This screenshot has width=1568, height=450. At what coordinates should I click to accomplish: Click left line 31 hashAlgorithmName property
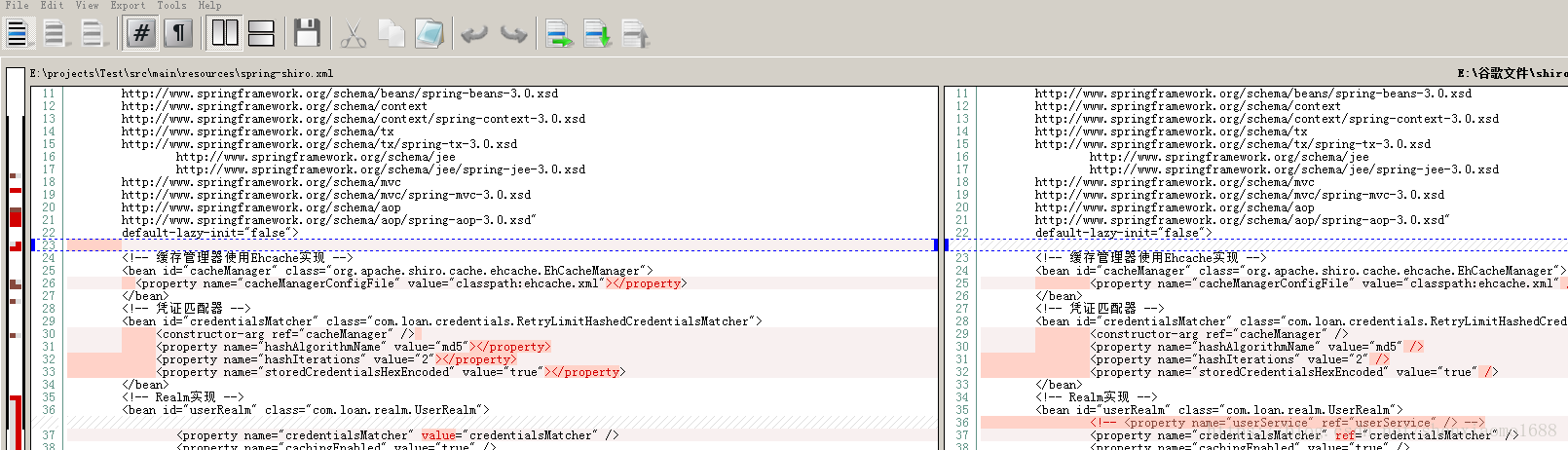pyautogui.click(x=354, y=347)
